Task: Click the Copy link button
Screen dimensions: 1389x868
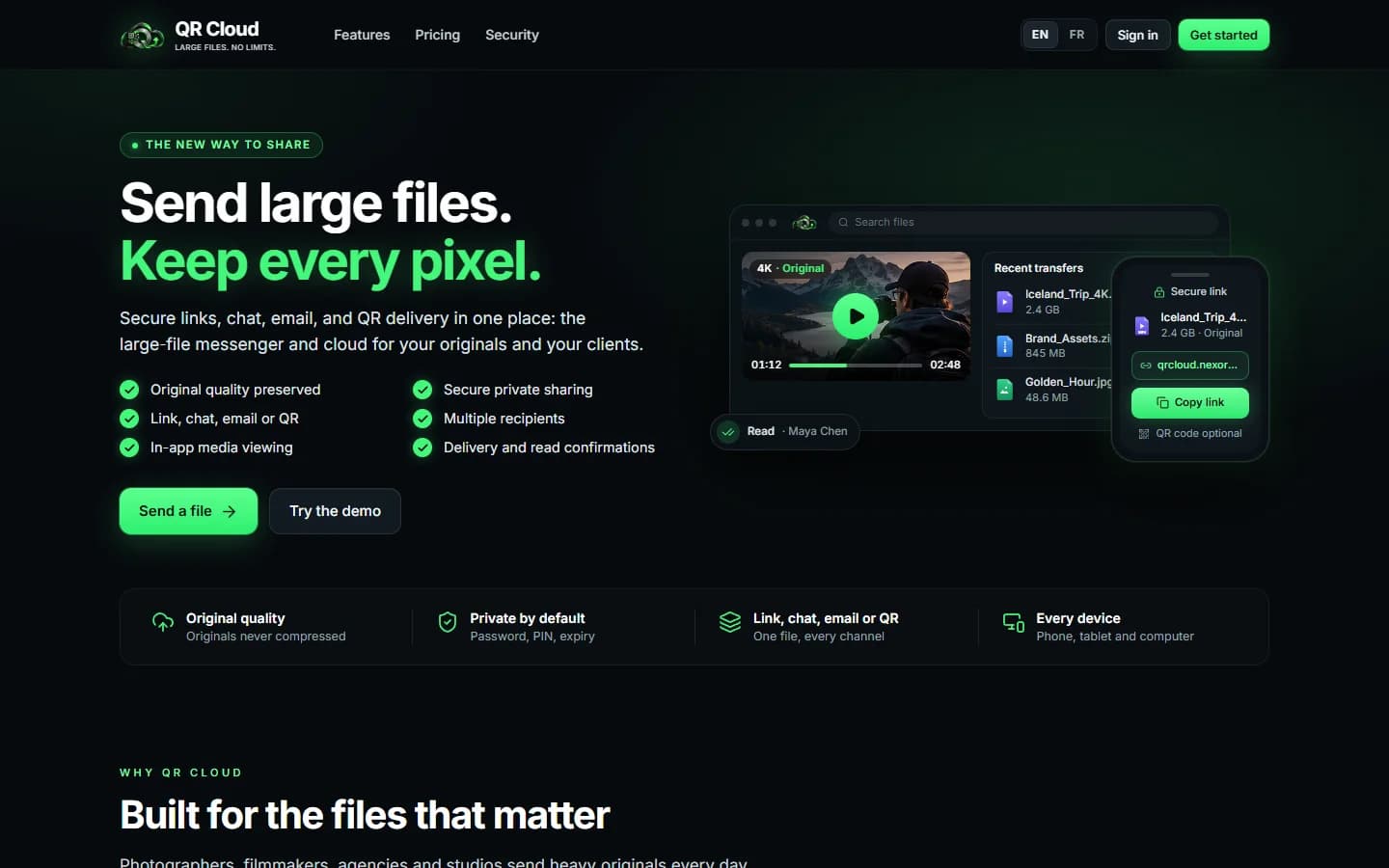Action: [x=1190, y=402]
